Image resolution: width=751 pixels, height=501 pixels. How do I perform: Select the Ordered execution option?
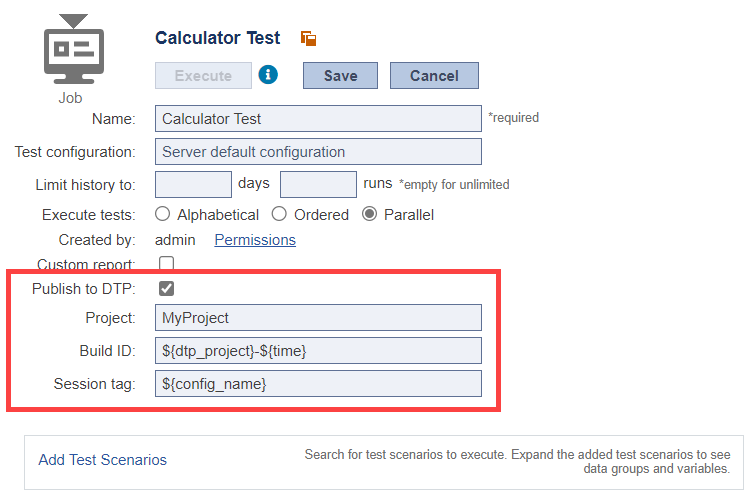pyautogui.click(x=279, y=214)
